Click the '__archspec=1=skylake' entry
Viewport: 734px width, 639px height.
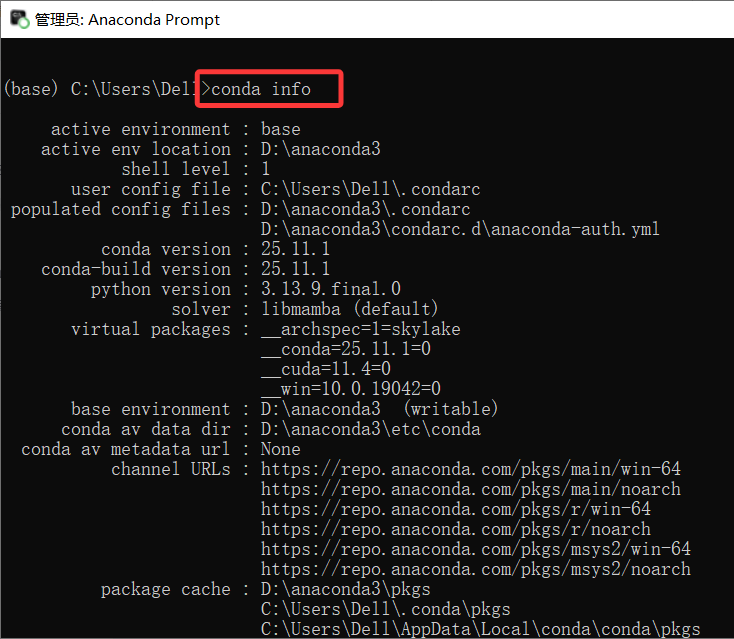360,330
